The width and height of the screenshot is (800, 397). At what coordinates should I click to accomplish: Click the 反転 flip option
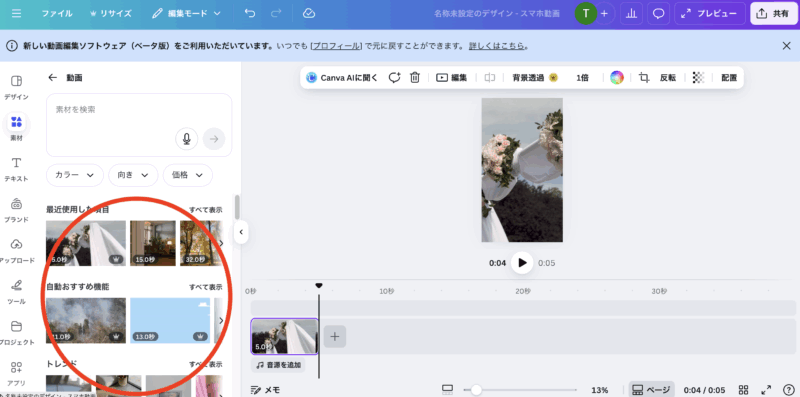tap(668, 78)
